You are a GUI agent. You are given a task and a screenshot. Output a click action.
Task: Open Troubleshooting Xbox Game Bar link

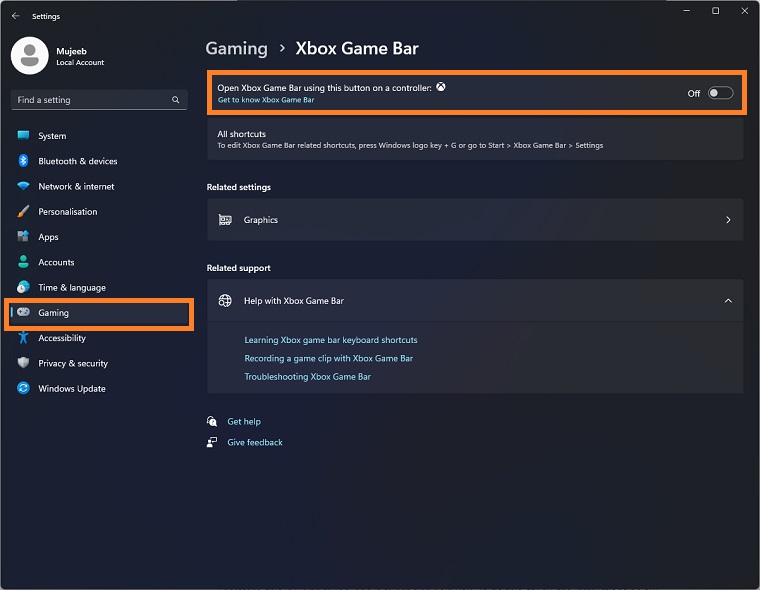tap(307, 377)
